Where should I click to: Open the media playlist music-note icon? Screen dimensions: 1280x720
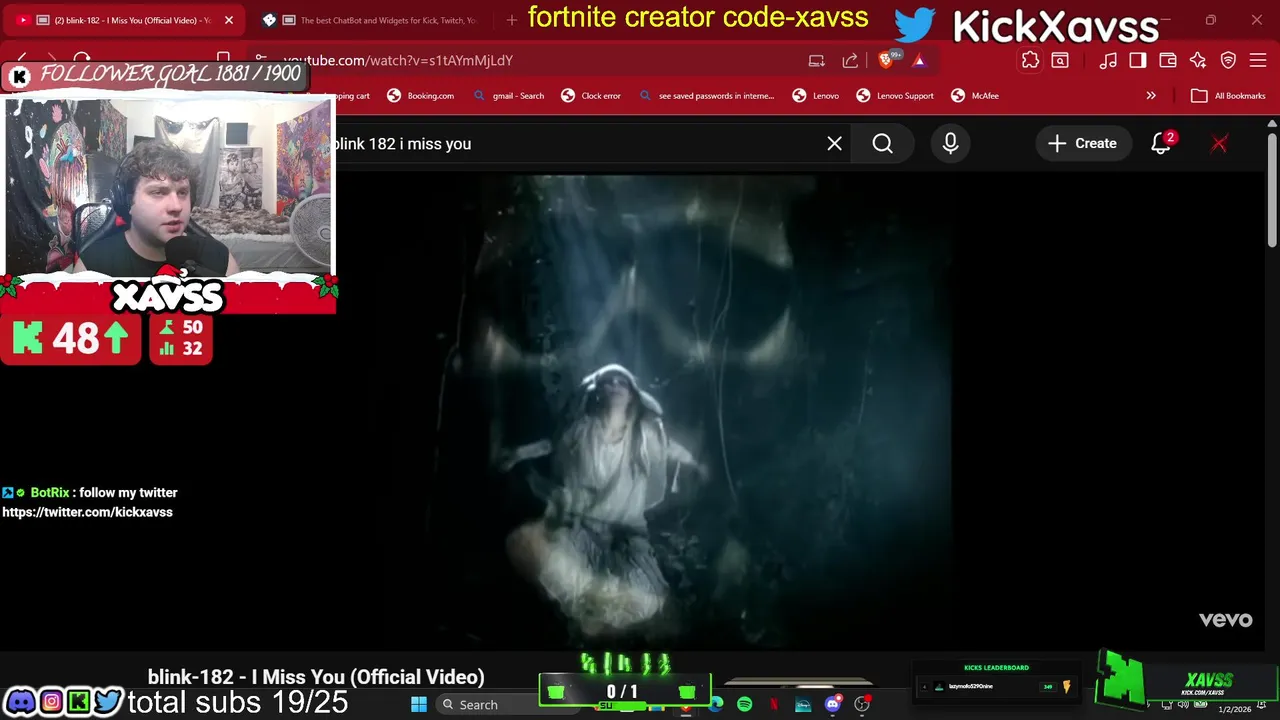tap(1108, 60)
